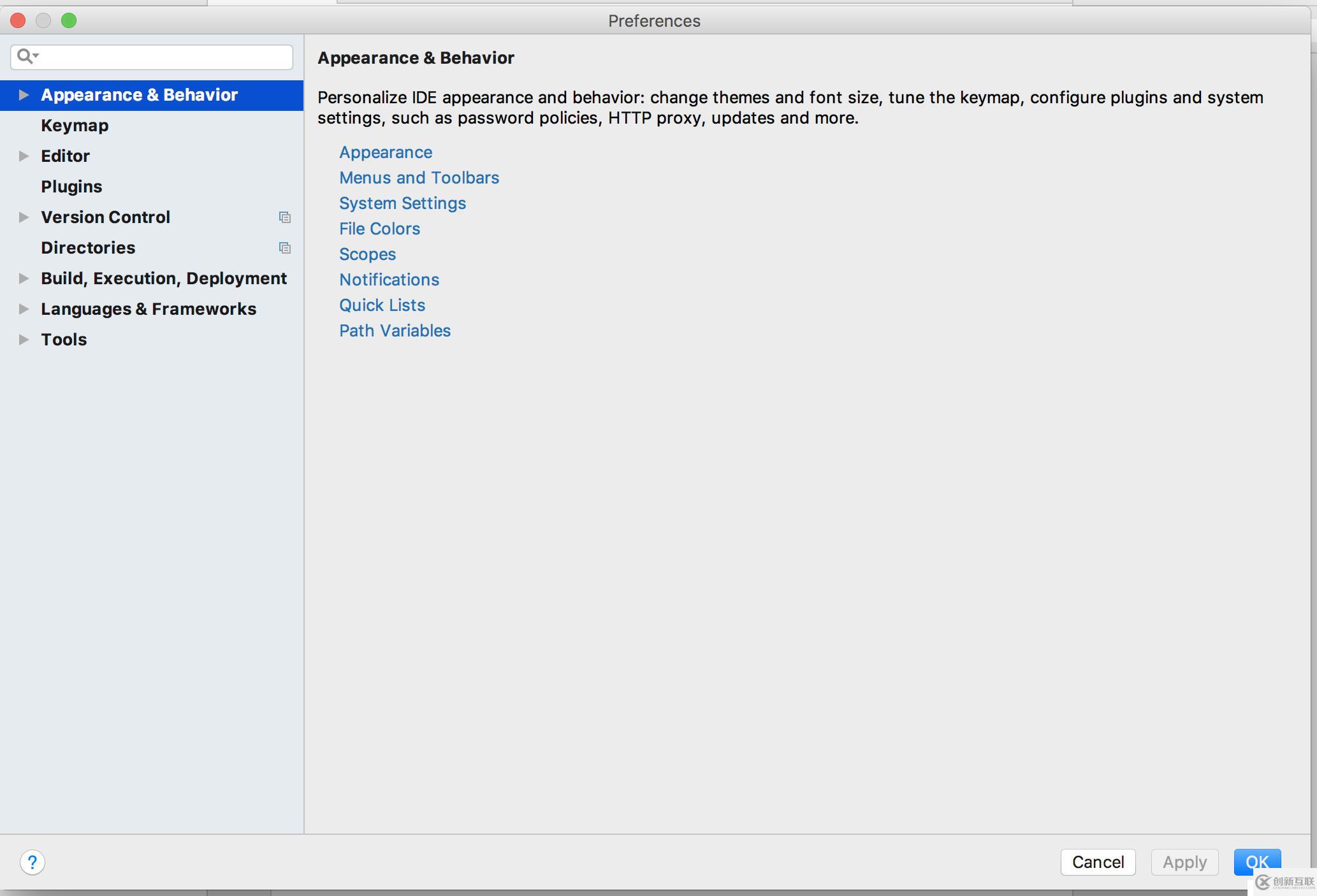Viewport: 1317px width, 896px height.
Task: Click the search magnifier icon in Preferences
Action: (x=27, y=57)
